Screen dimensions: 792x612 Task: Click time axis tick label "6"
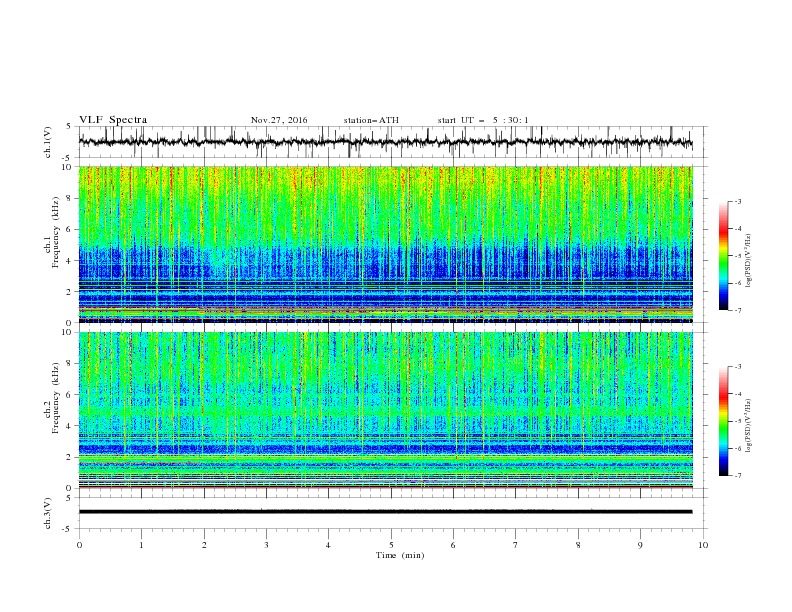tap(453, 545)
